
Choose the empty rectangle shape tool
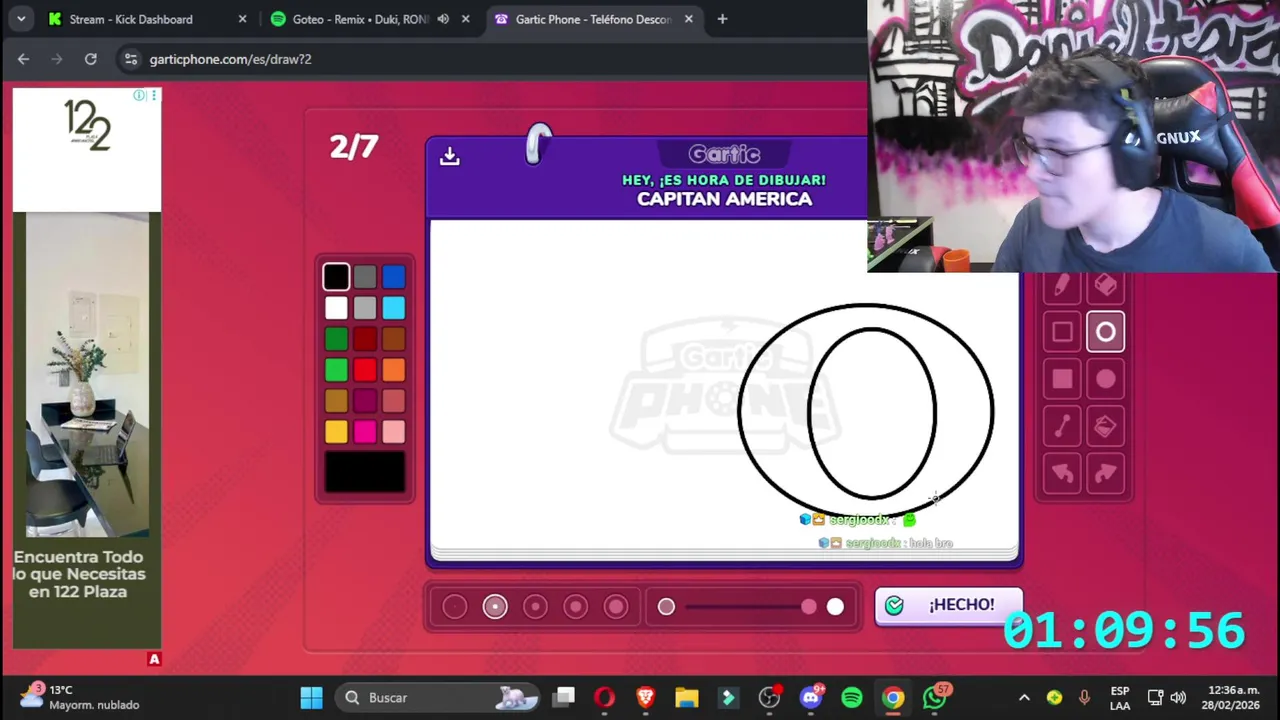coord(1062,332)
